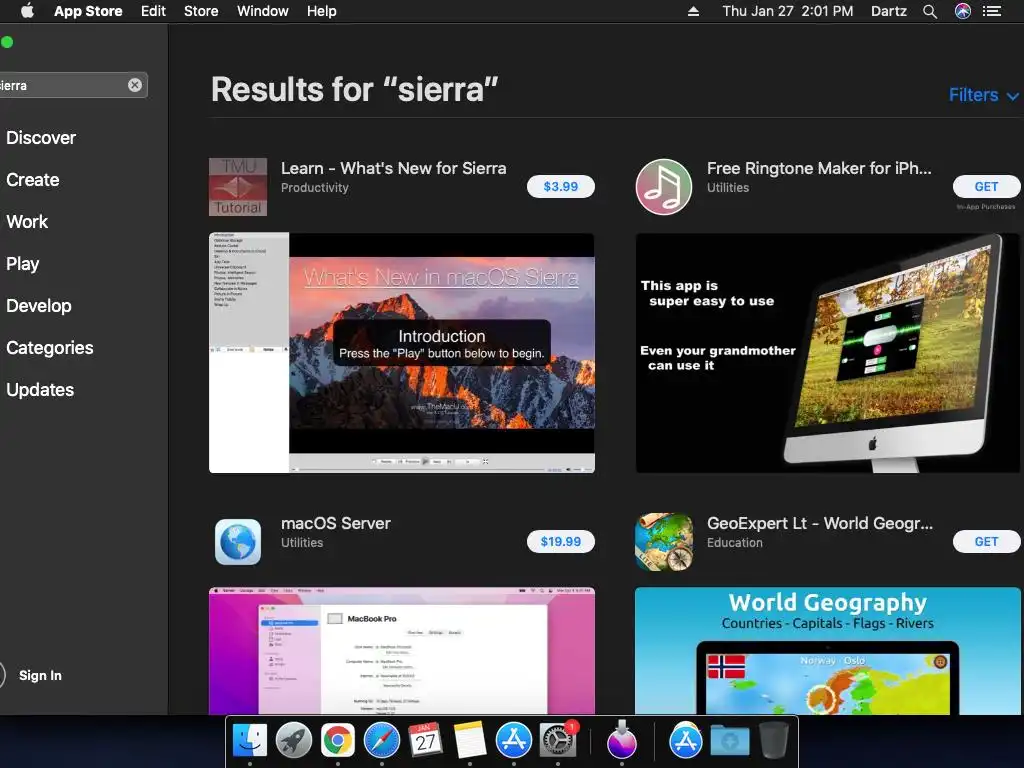Image resolution: width=1024 pixels, height=768 pixels.
Task: Open the Applications folder stack in the Dock
Action: point(685,741)
